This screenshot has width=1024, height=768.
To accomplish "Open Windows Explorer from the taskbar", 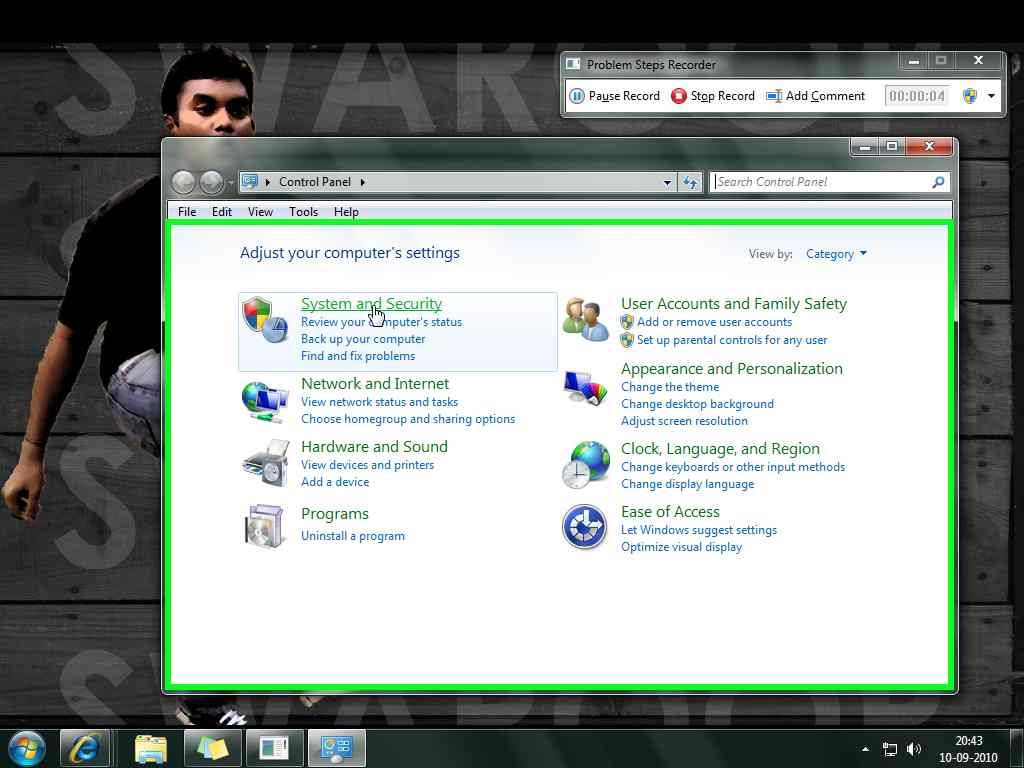I will click(x=150, y=748).
